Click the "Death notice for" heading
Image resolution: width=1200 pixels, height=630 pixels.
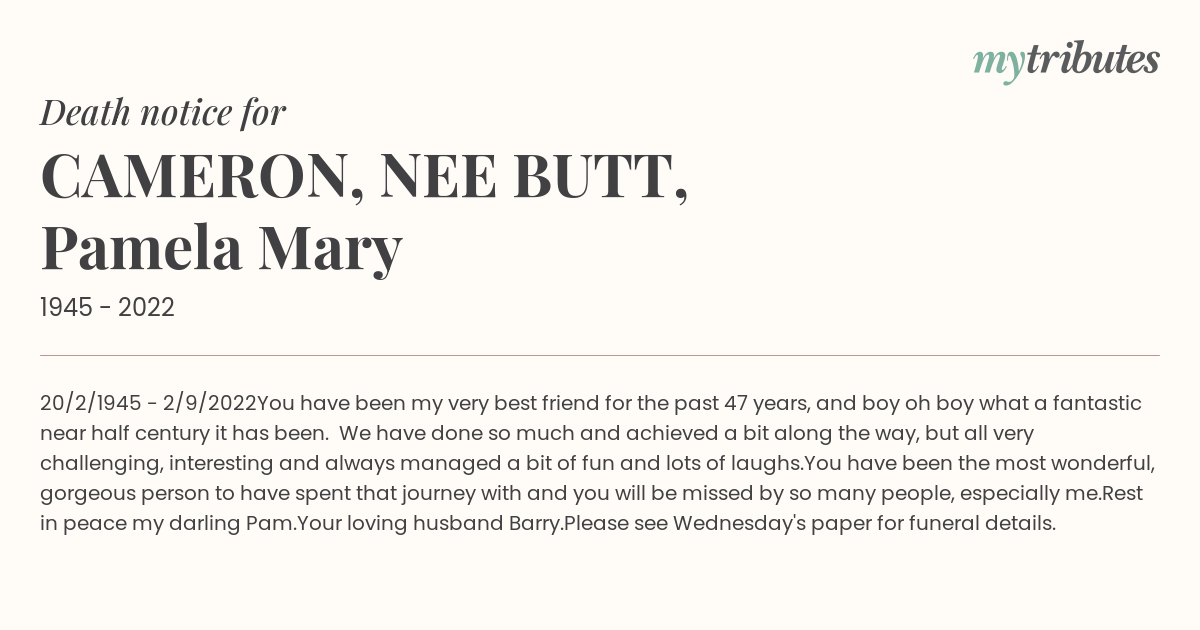pyautogui.click(x=163, y=113)
